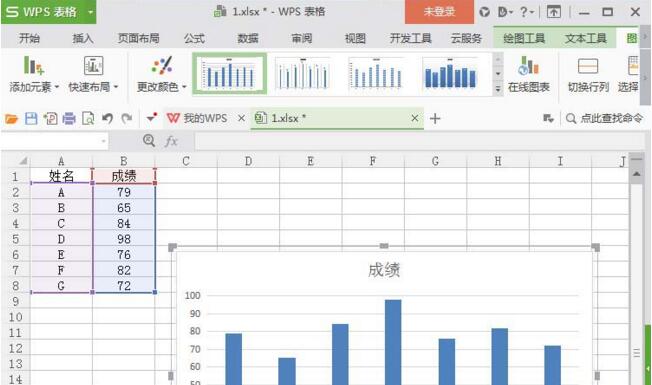Open the 视图 (View) ribbon tab
Viewport: 652px width, 385px height.
(355, 38)
